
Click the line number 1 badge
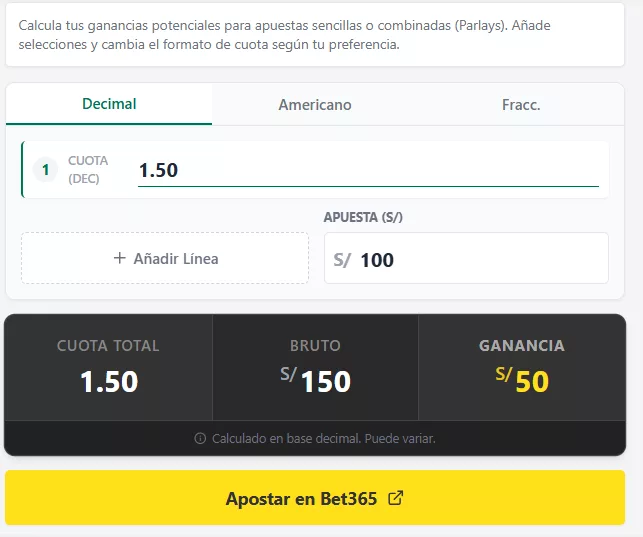pos(45,170)
